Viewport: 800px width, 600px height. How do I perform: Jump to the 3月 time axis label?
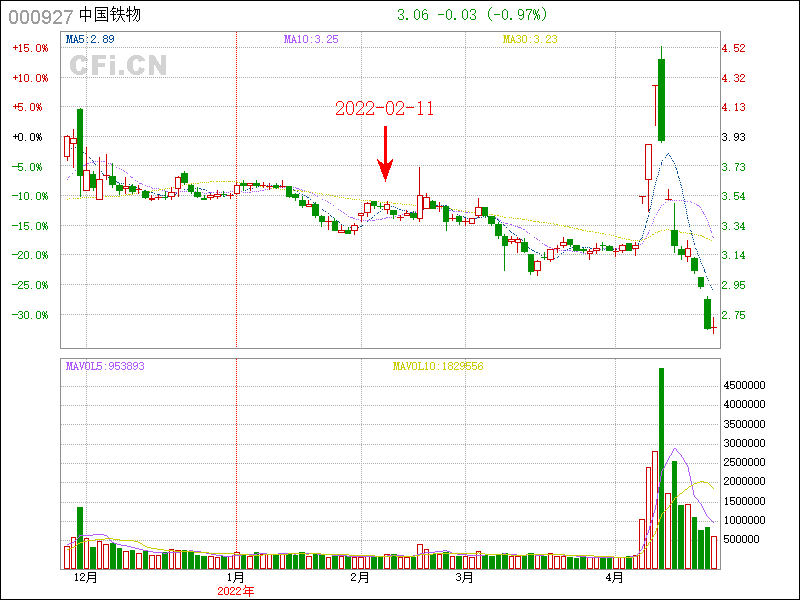(x=463, y=577)
